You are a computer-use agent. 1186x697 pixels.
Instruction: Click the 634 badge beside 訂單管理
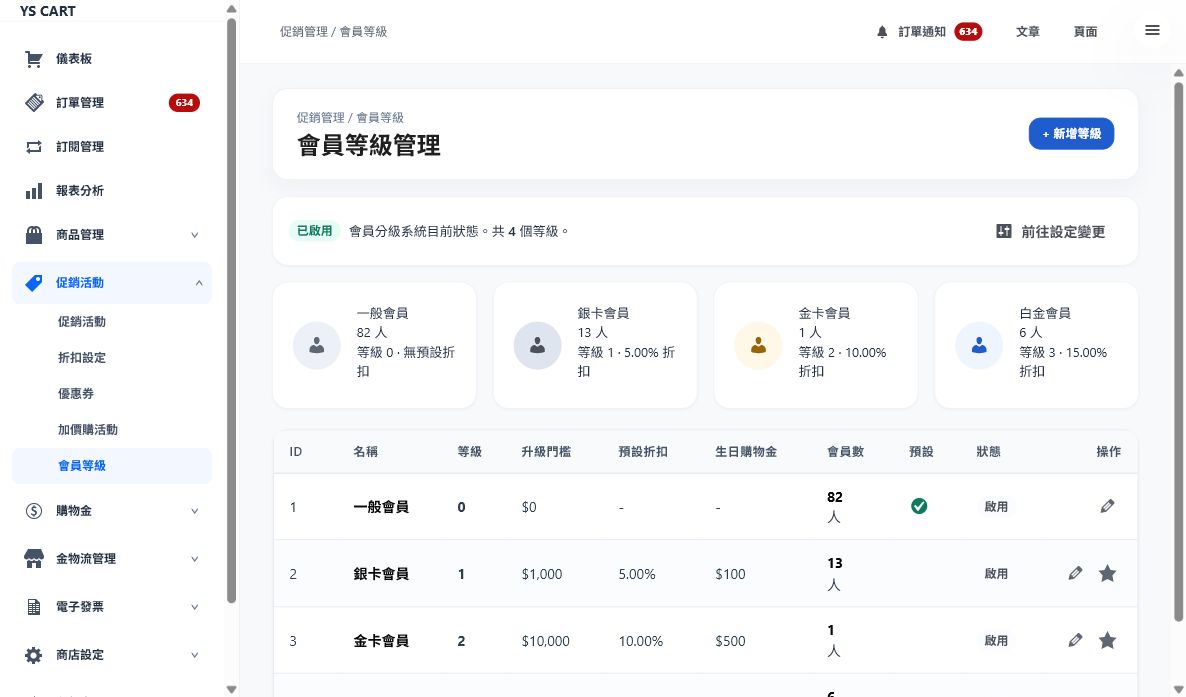pyautogui.click(x=184, y=103)
